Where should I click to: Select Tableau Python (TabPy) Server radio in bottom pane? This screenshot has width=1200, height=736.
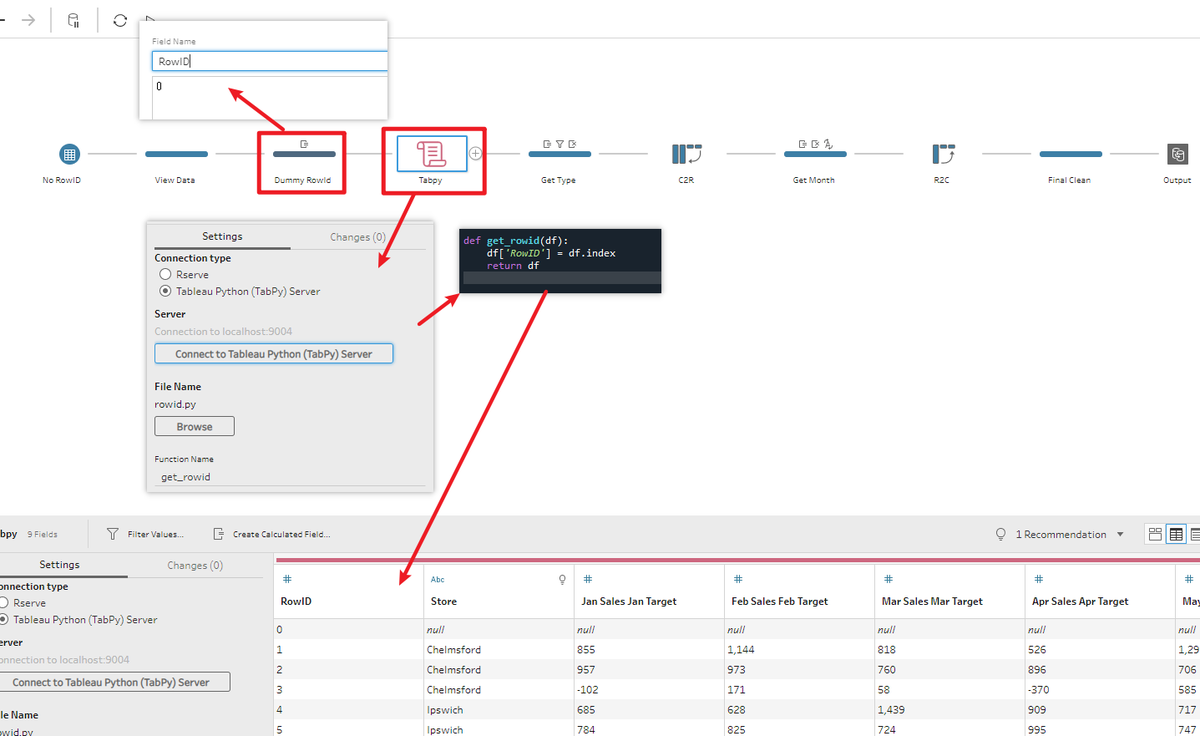tap(5, 620)
